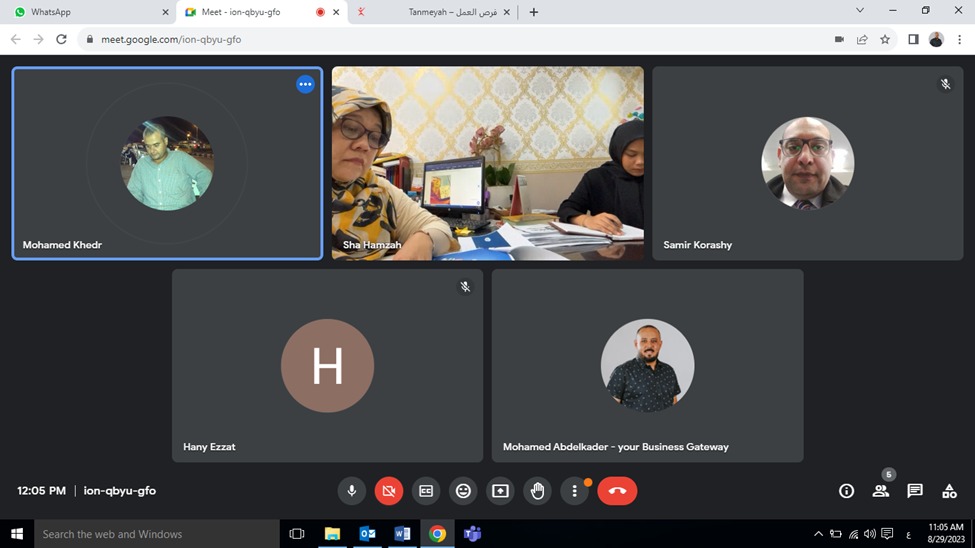975x548 pixels.
Task: Leave the call with the red button
Action: click(x=617, y=491)
